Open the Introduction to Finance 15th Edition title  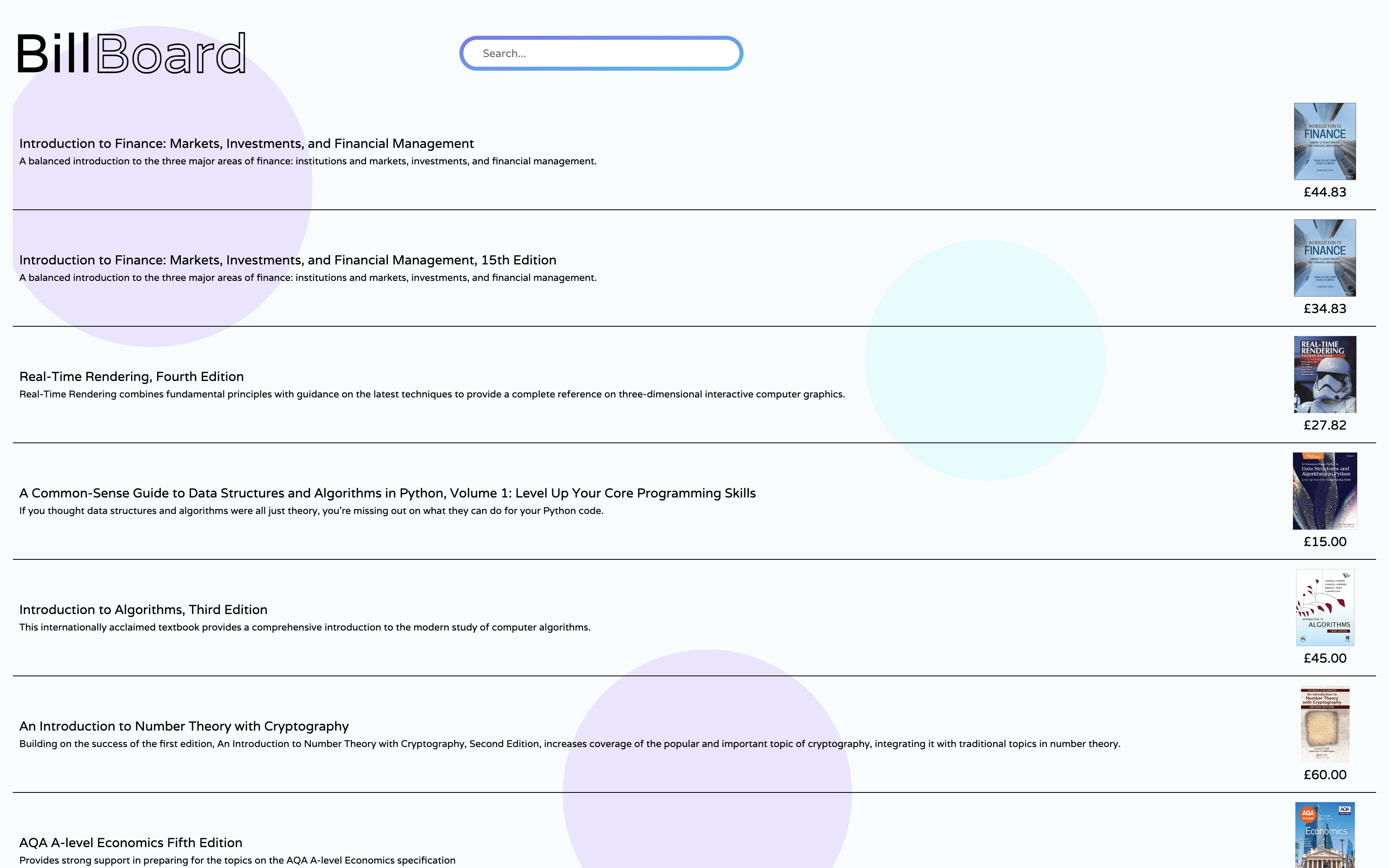[x=287, y=260]
